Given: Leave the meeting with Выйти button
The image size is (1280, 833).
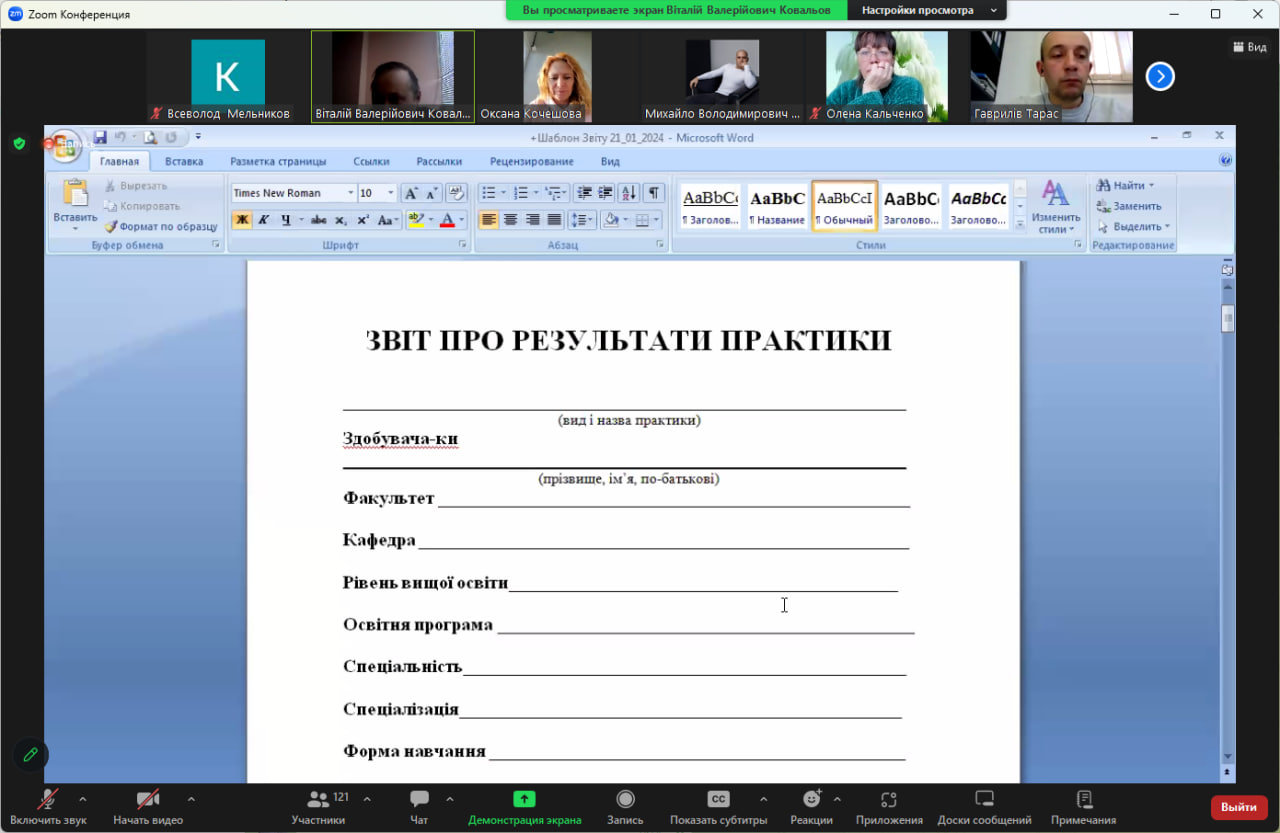Looking at the screenshot, I should point(1239,807).
